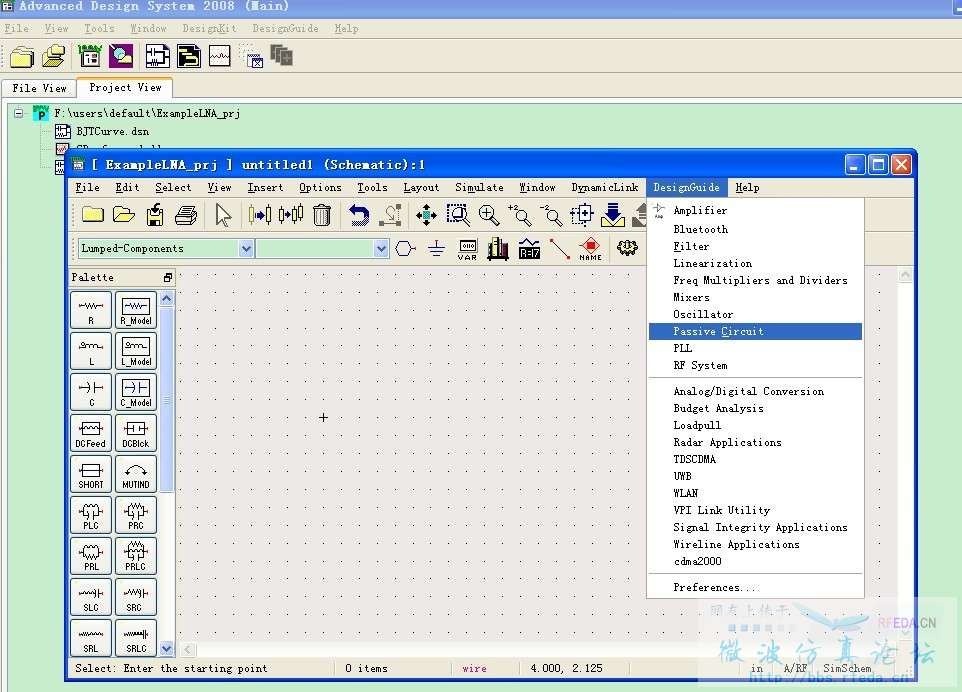Open the component history dropdown arrow
This screenshot has width=962, height=692.
coord(382,248)
